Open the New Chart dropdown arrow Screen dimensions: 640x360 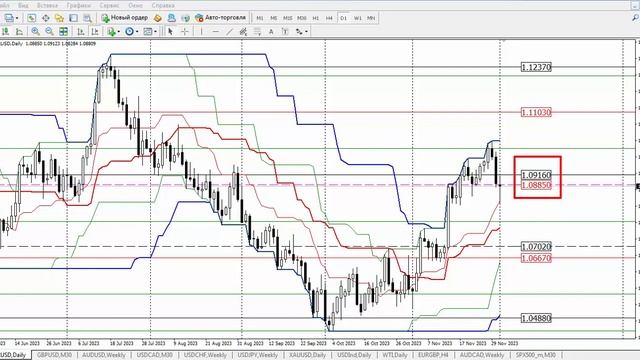point(17,18)
